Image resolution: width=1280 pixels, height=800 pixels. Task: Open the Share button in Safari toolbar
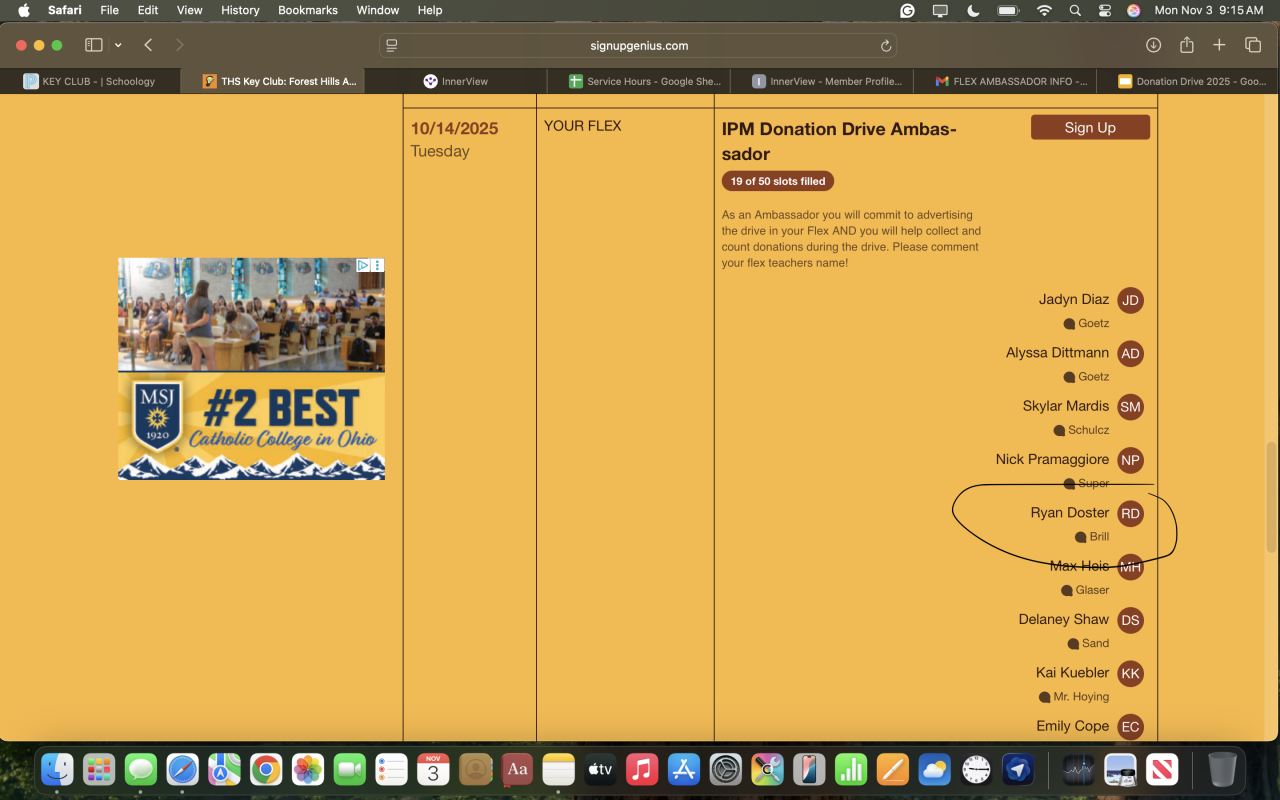1187,45
